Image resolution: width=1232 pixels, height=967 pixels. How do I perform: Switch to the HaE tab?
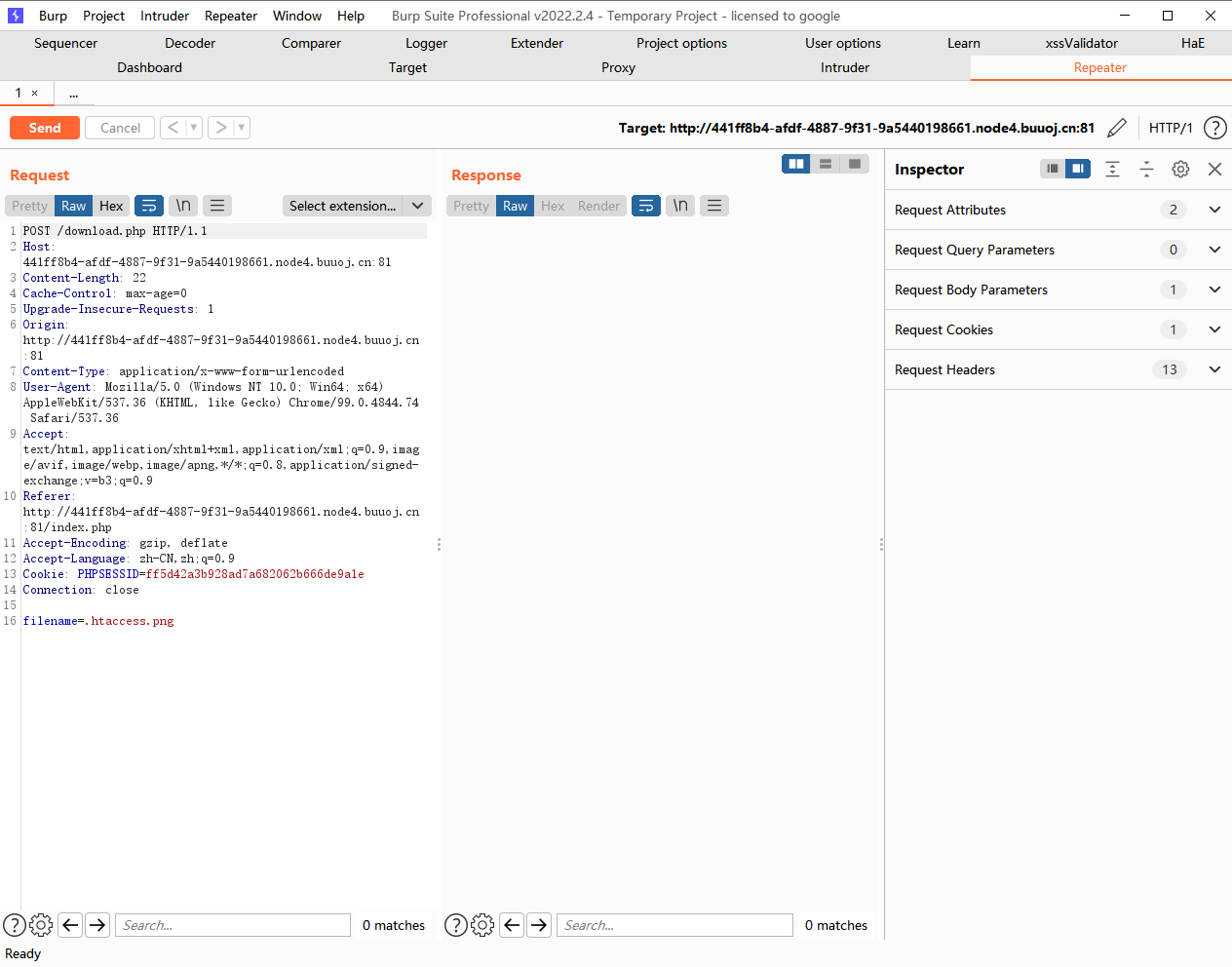[1193, 43]
